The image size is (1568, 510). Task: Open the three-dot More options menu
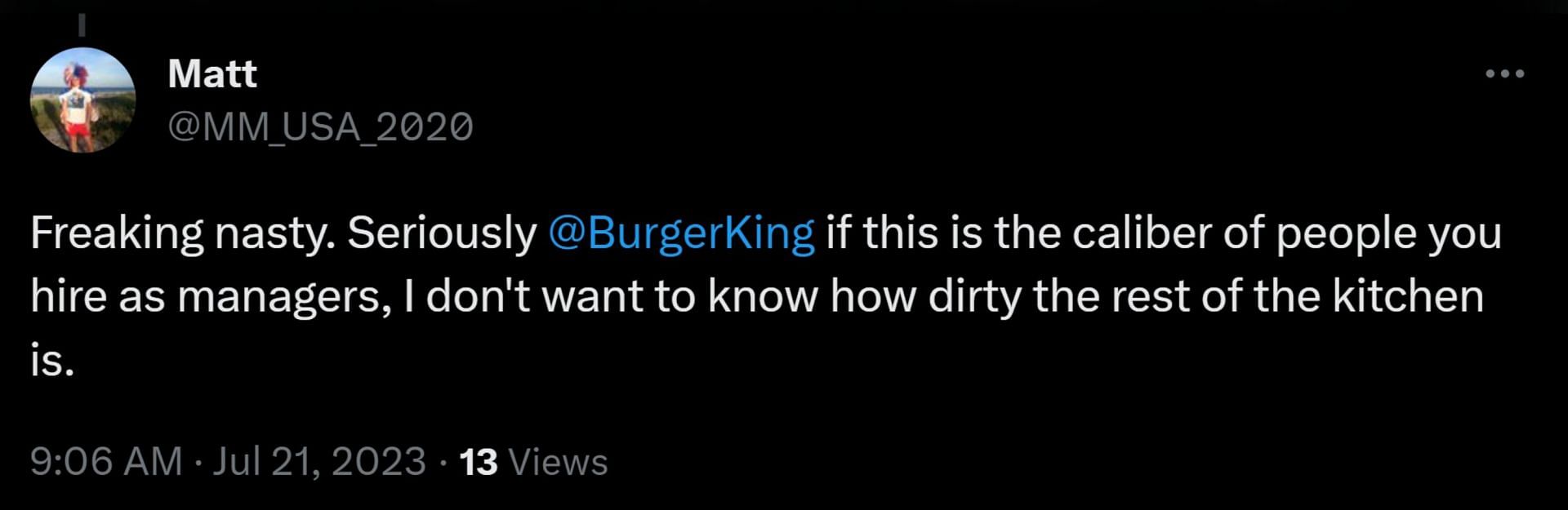[x=1504, y=73]
